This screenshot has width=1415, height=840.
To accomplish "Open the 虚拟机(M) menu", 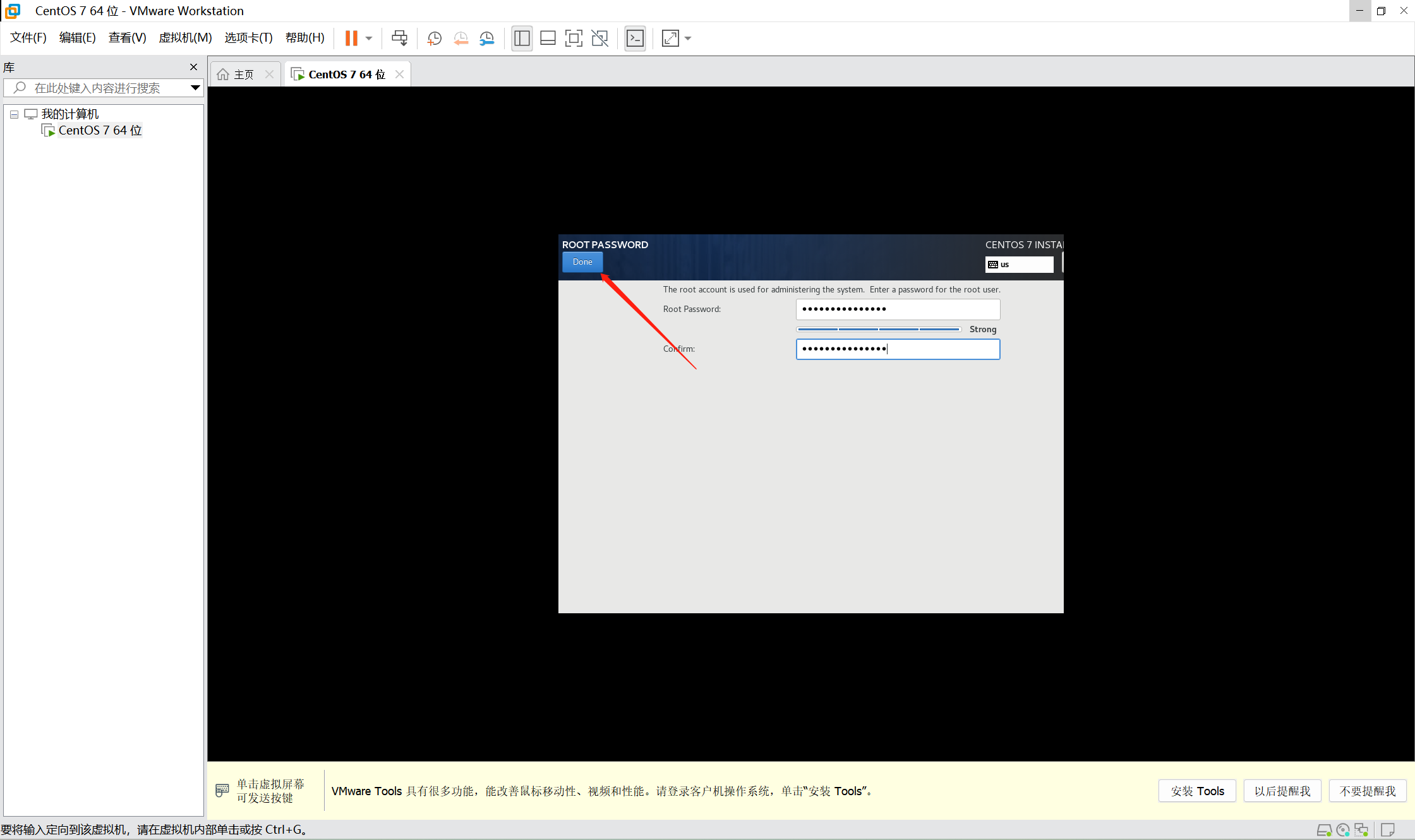I will pyautogui.click(x=185, y=37).
